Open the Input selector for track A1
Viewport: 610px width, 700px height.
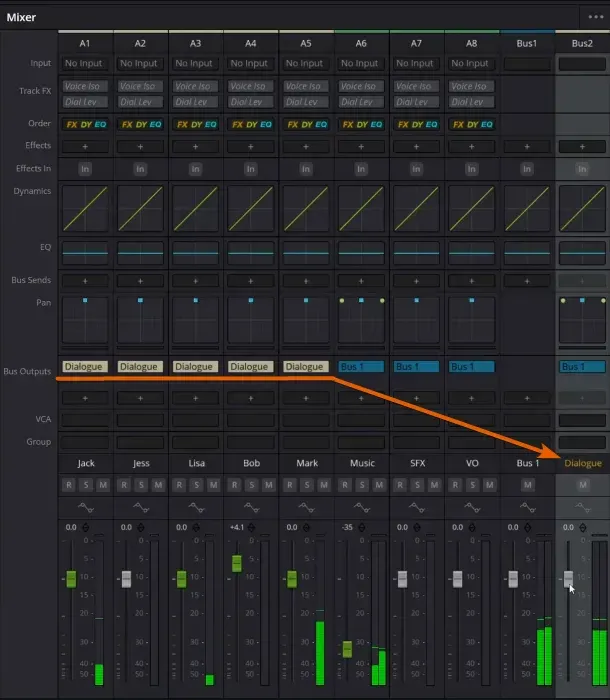(85, 63)
